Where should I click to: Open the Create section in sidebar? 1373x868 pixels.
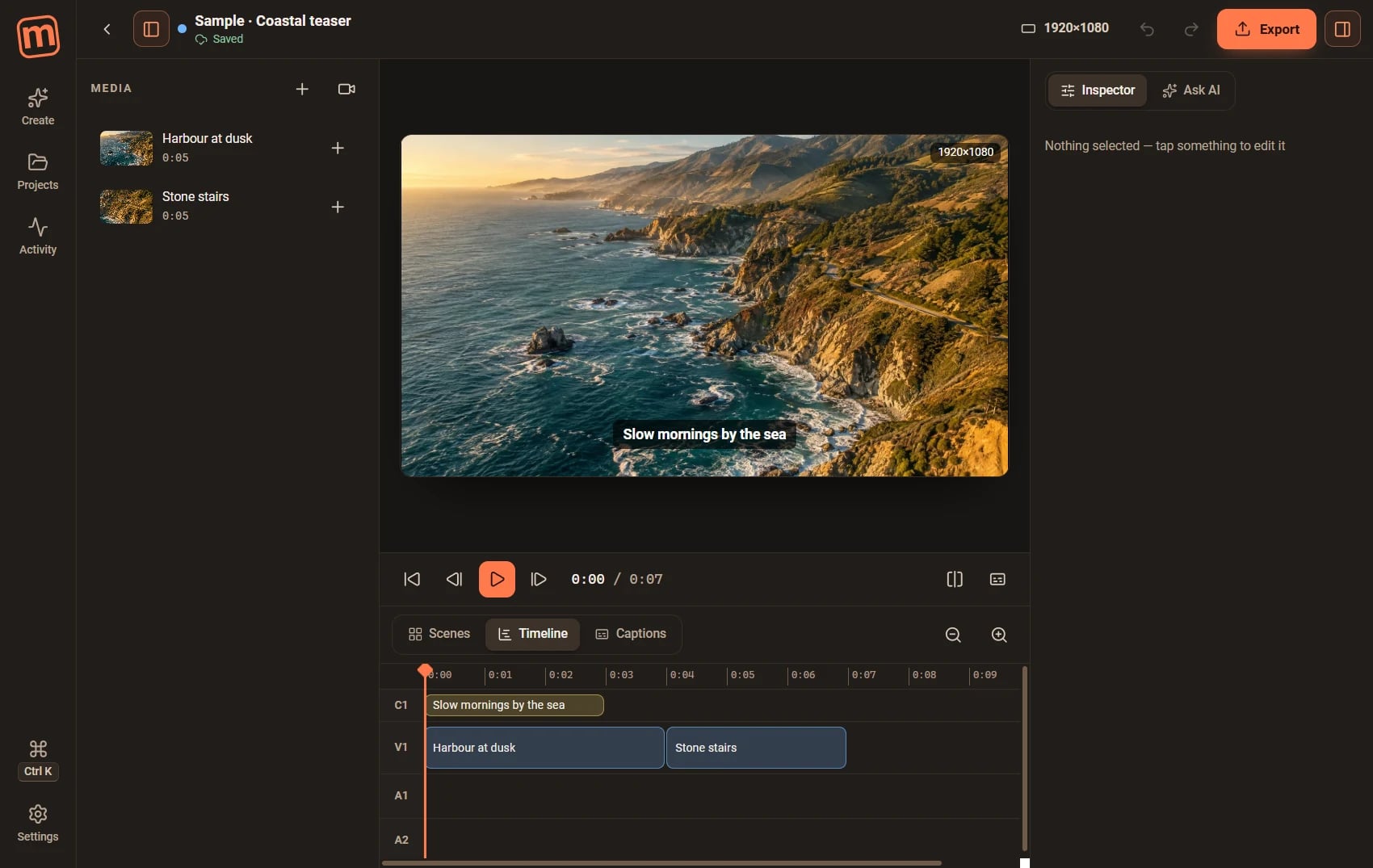point(38,107)
